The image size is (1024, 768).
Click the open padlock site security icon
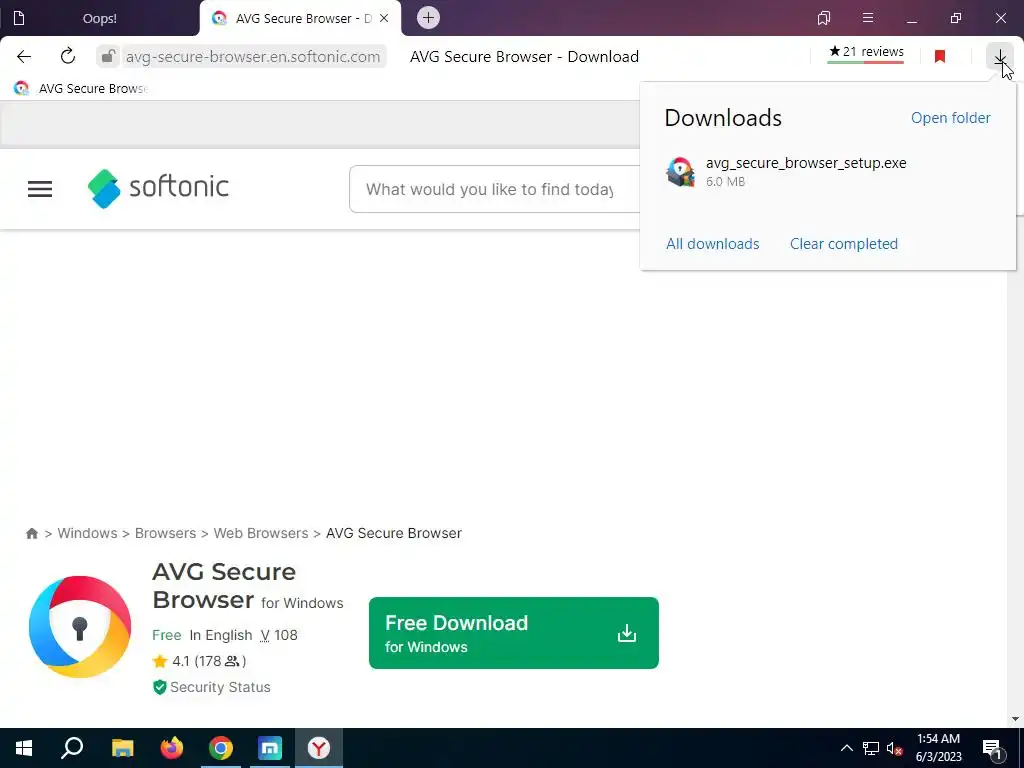point(108,56)
